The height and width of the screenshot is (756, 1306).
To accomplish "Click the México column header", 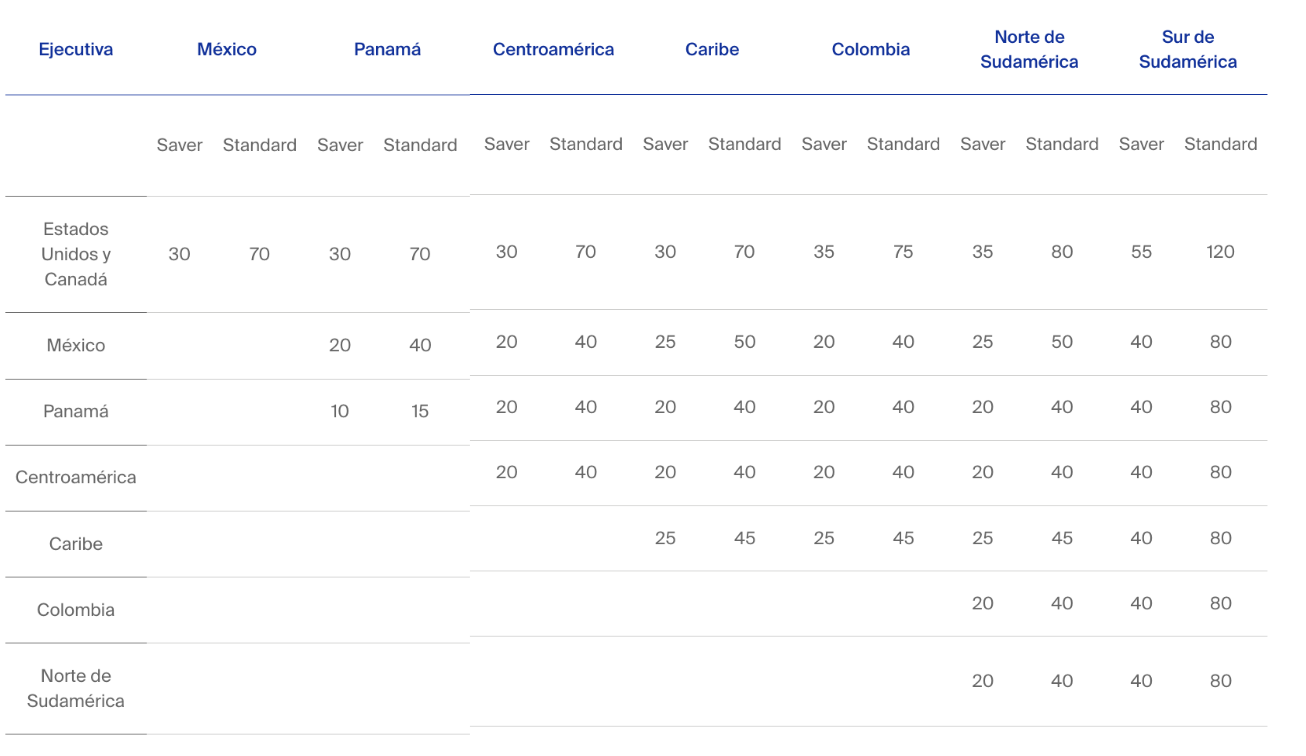I will [x=227, y=49].
